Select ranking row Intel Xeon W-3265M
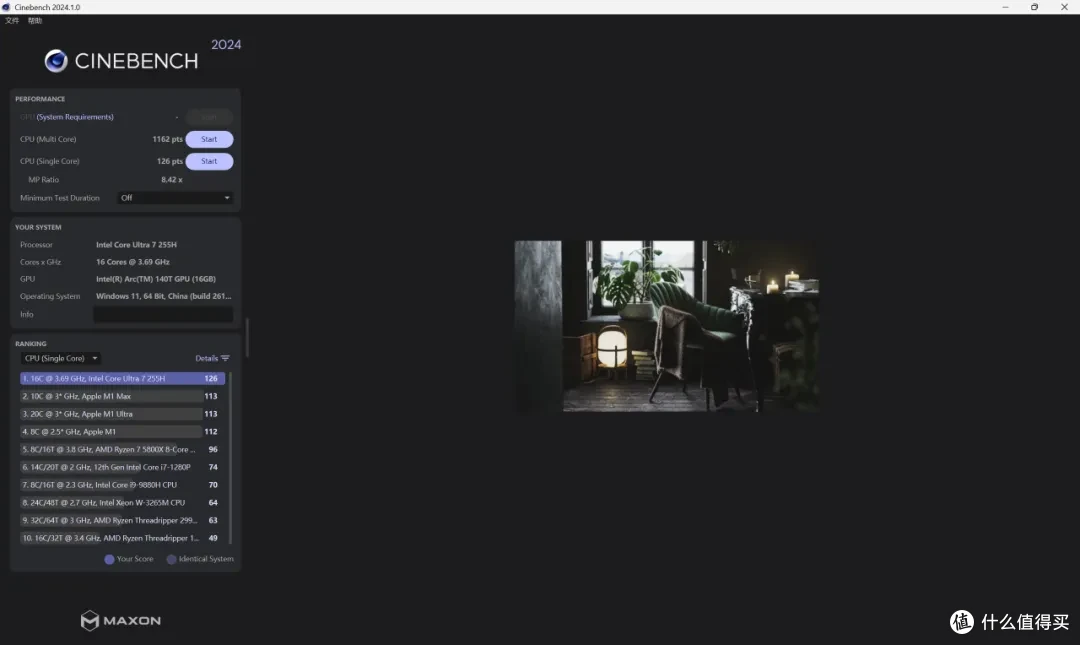 pyautogui.click(x=122, y=503)
